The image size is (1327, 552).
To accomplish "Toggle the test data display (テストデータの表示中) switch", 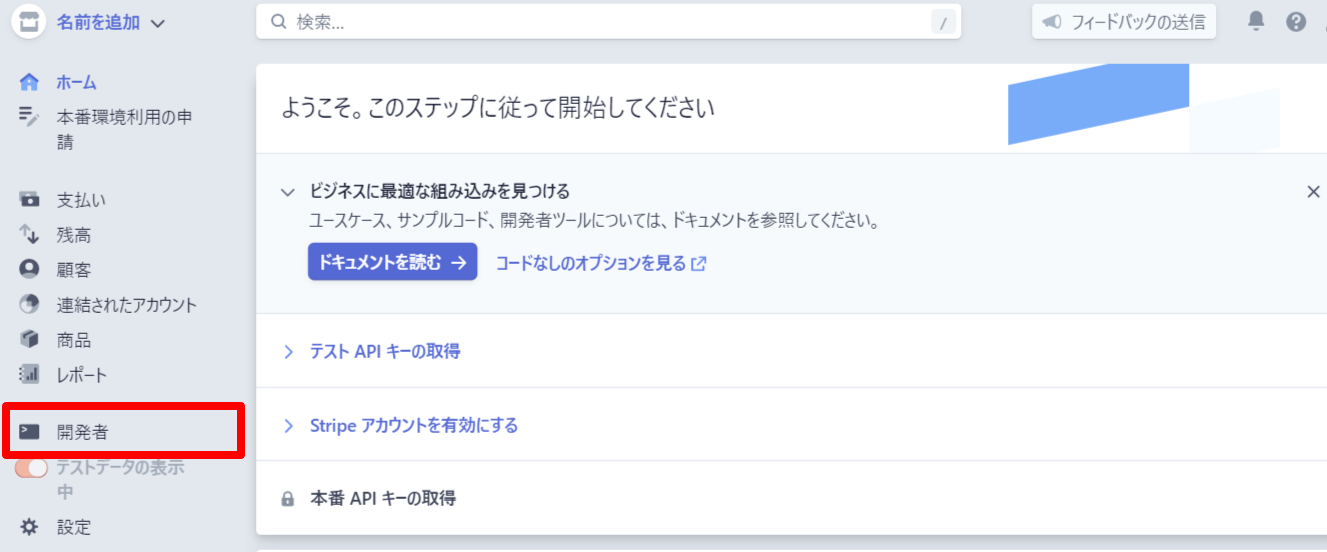I will pos(32,468).
